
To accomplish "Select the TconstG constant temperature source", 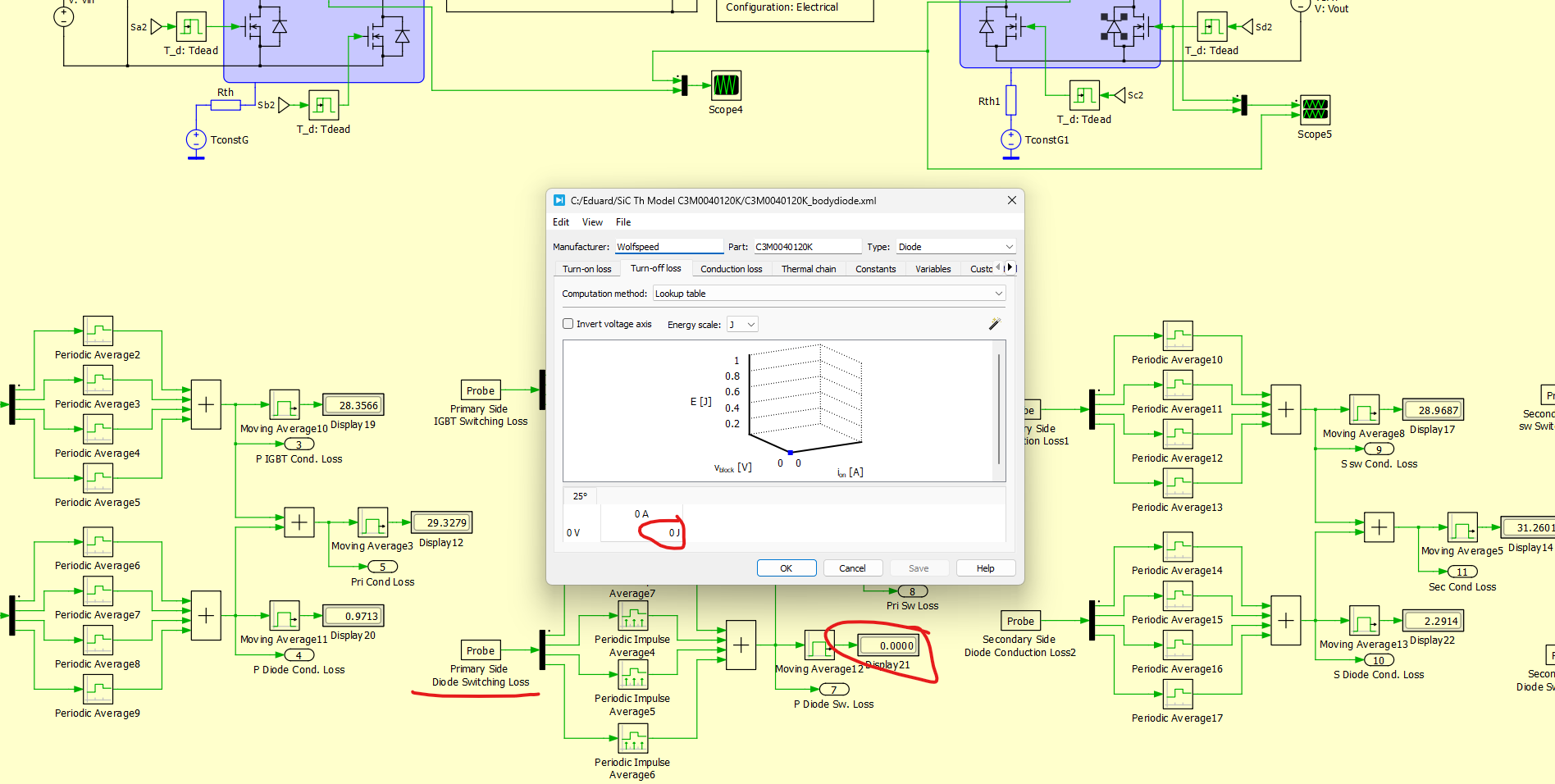I will point(196,140).
